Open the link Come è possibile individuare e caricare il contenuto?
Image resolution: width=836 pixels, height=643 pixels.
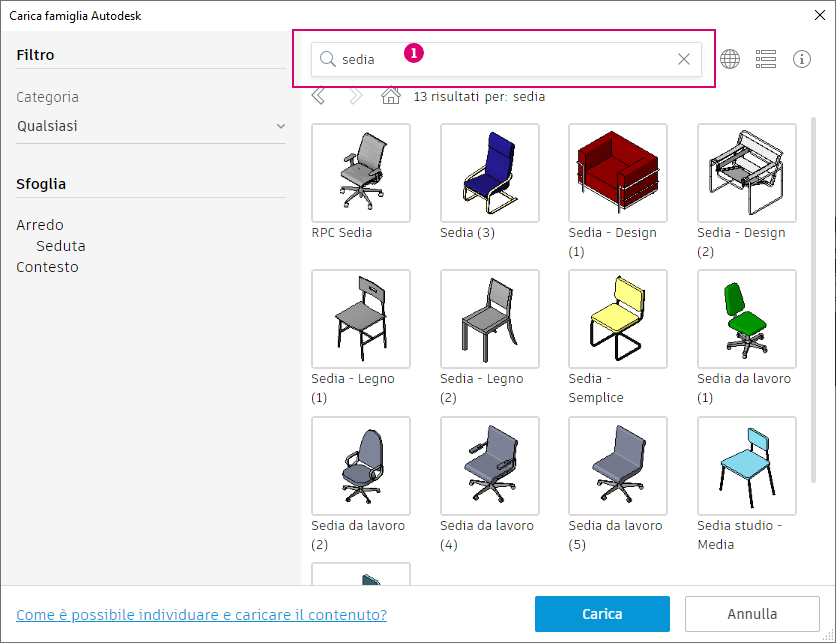(x=202, y=615)
